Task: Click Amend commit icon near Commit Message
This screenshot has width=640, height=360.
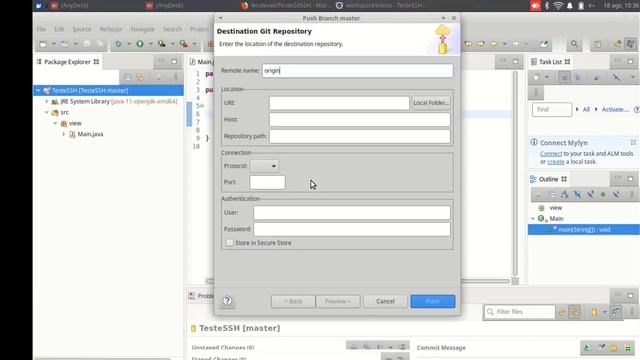Action: (x=587, y=348)
